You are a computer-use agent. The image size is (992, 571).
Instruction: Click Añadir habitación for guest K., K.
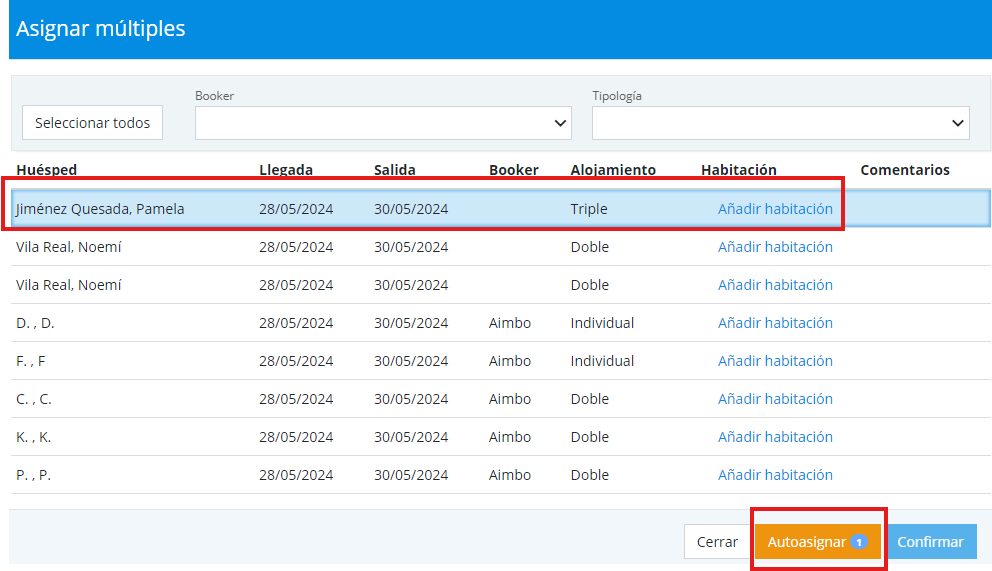click(x=775, y=437)
